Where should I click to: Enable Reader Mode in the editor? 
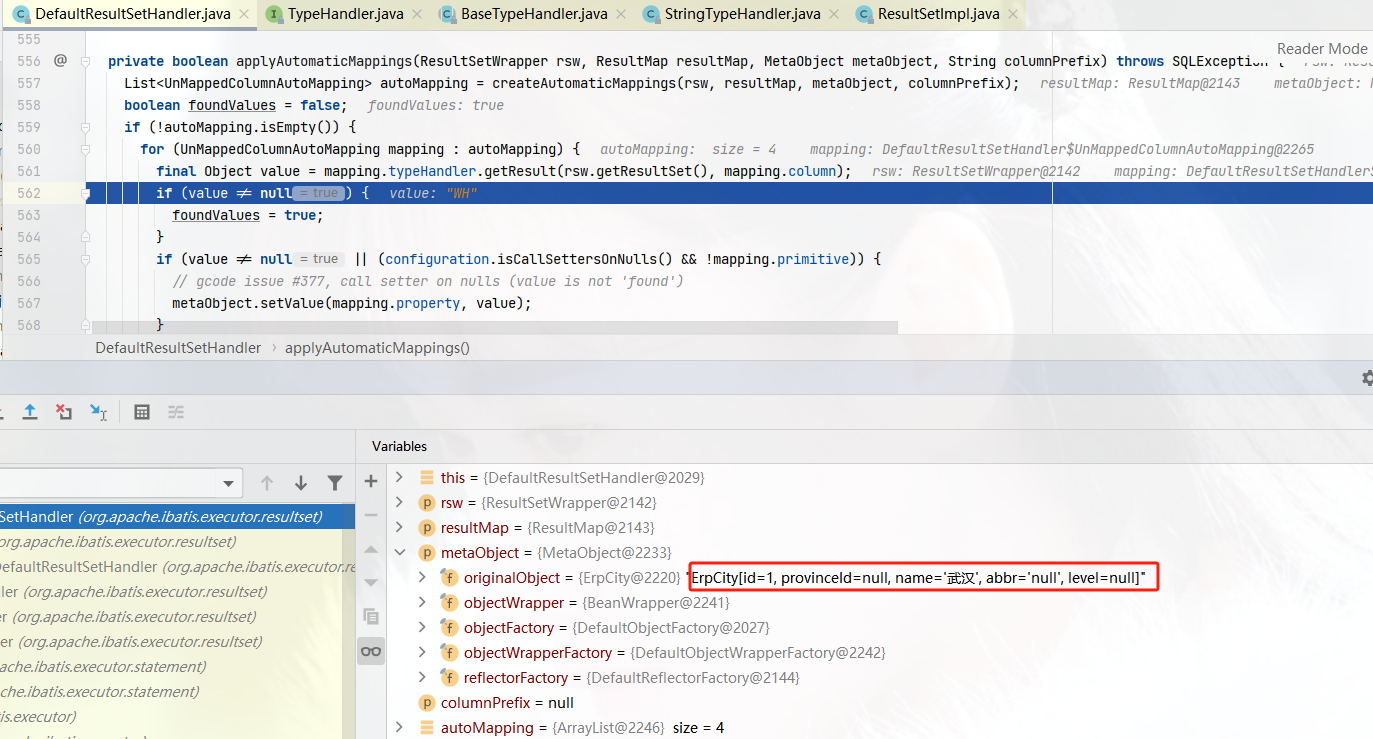coord(1321,48)
